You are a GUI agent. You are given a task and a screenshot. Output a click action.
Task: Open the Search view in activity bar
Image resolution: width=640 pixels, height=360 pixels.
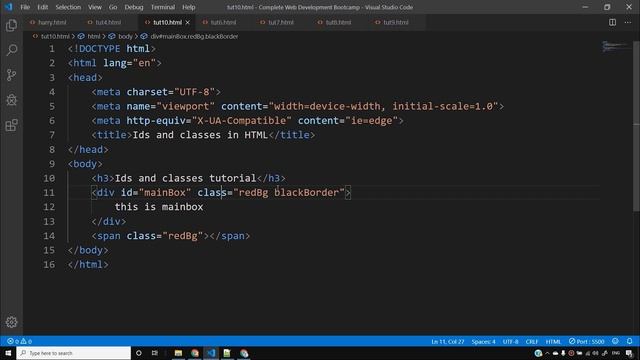pos(11,50)
